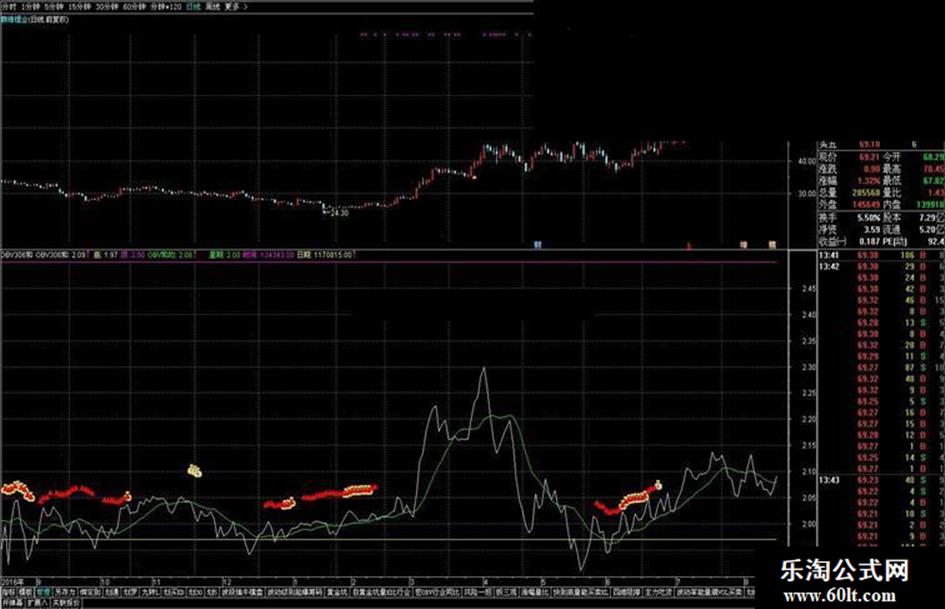This screenshot has height=609, width=945.
Task: Switch to the 周线 weekly chart
Action: click(x=212, y=7)
